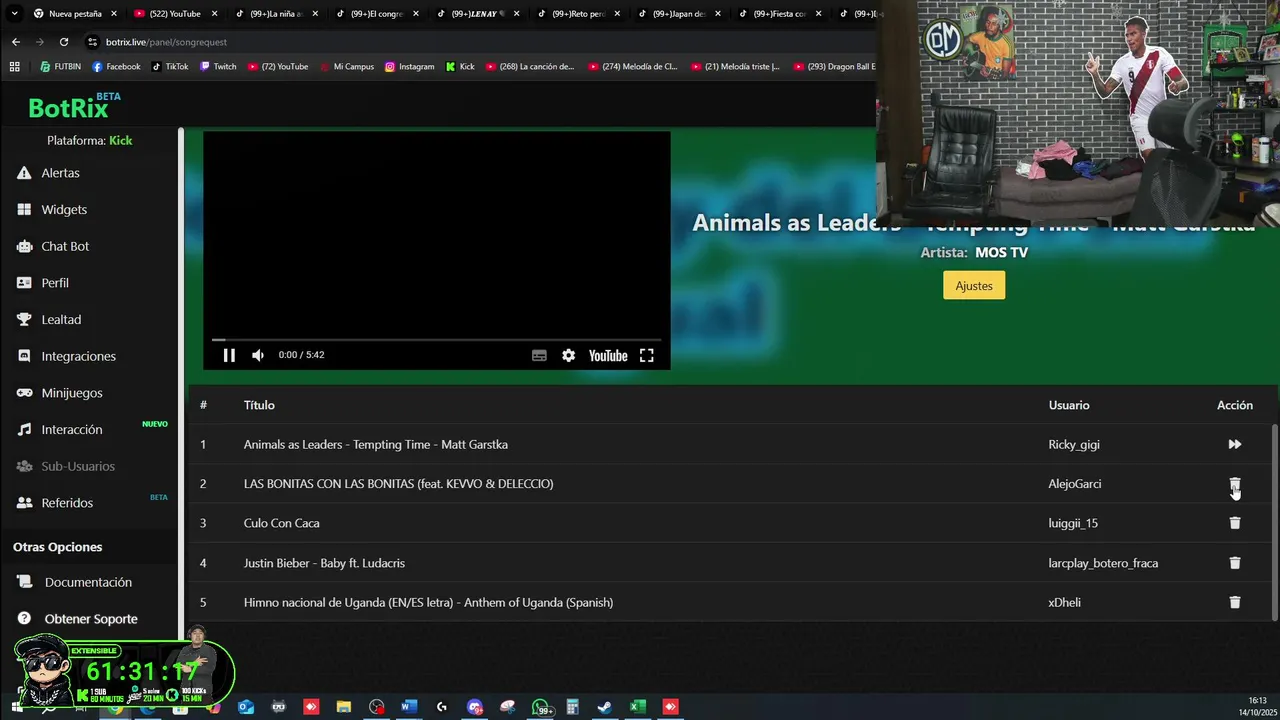Seek on the video progress bar
The width and height of the screenshot is (1280, 720).
coord(436,340)
